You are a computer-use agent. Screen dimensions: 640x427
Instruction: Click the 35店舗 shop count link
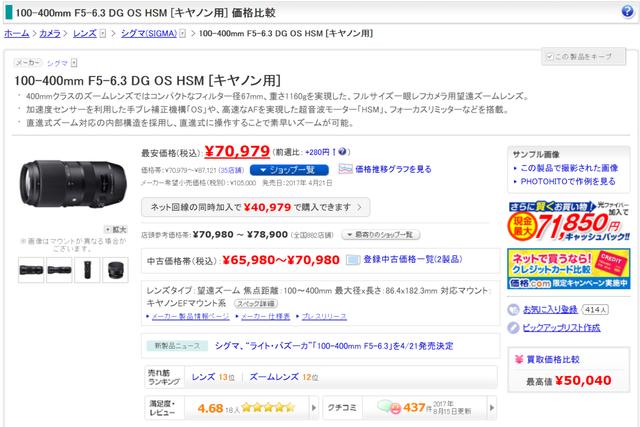pos(231,170)
